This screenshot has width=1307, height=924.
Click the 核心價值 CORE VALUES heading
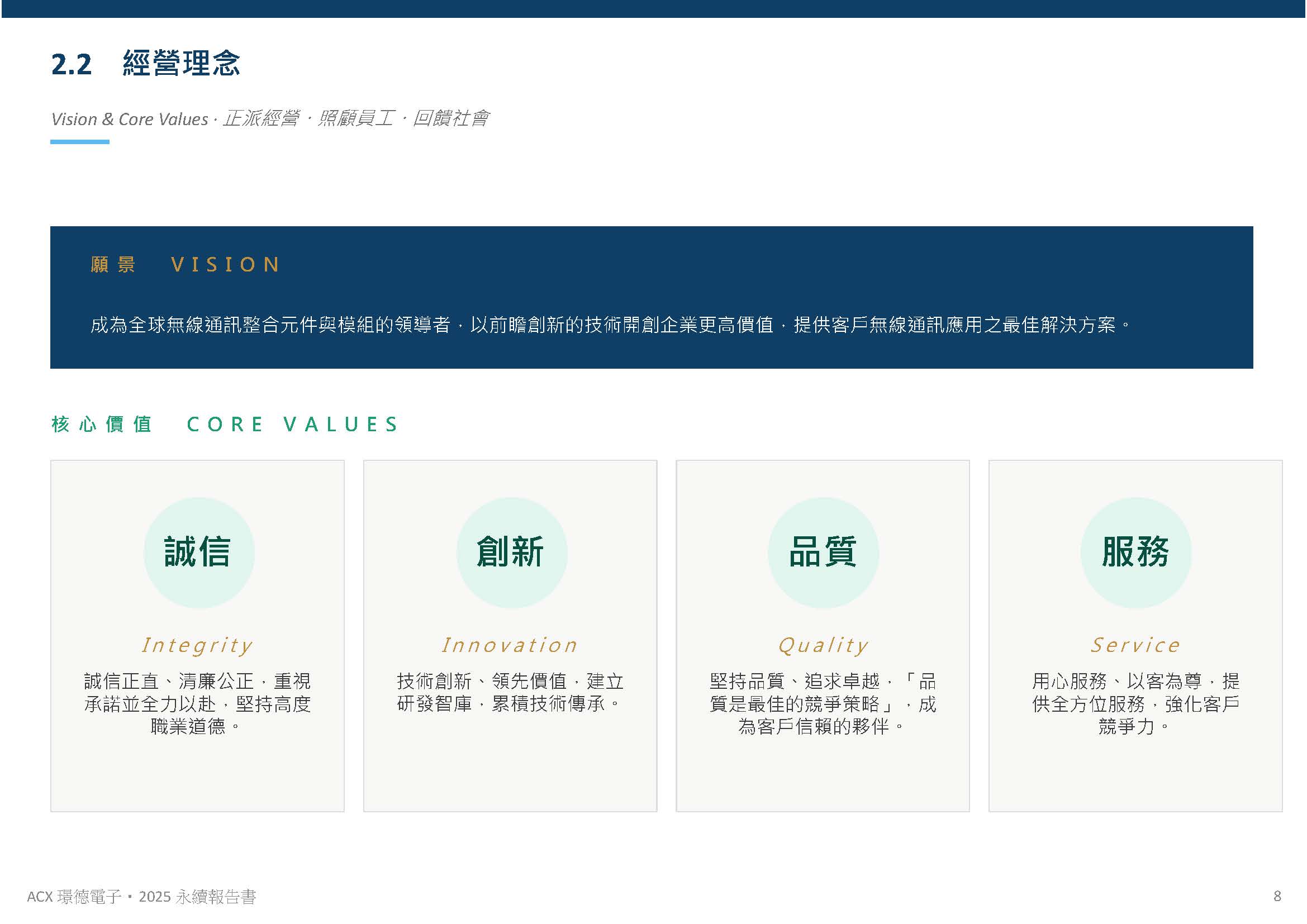coord(225,425)
